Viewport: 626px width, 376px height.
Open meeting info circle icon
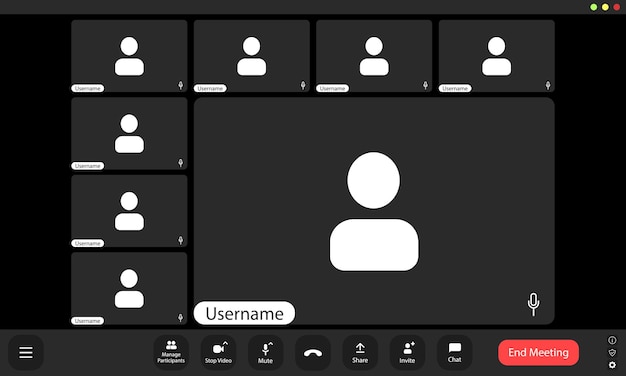(612, 340)
